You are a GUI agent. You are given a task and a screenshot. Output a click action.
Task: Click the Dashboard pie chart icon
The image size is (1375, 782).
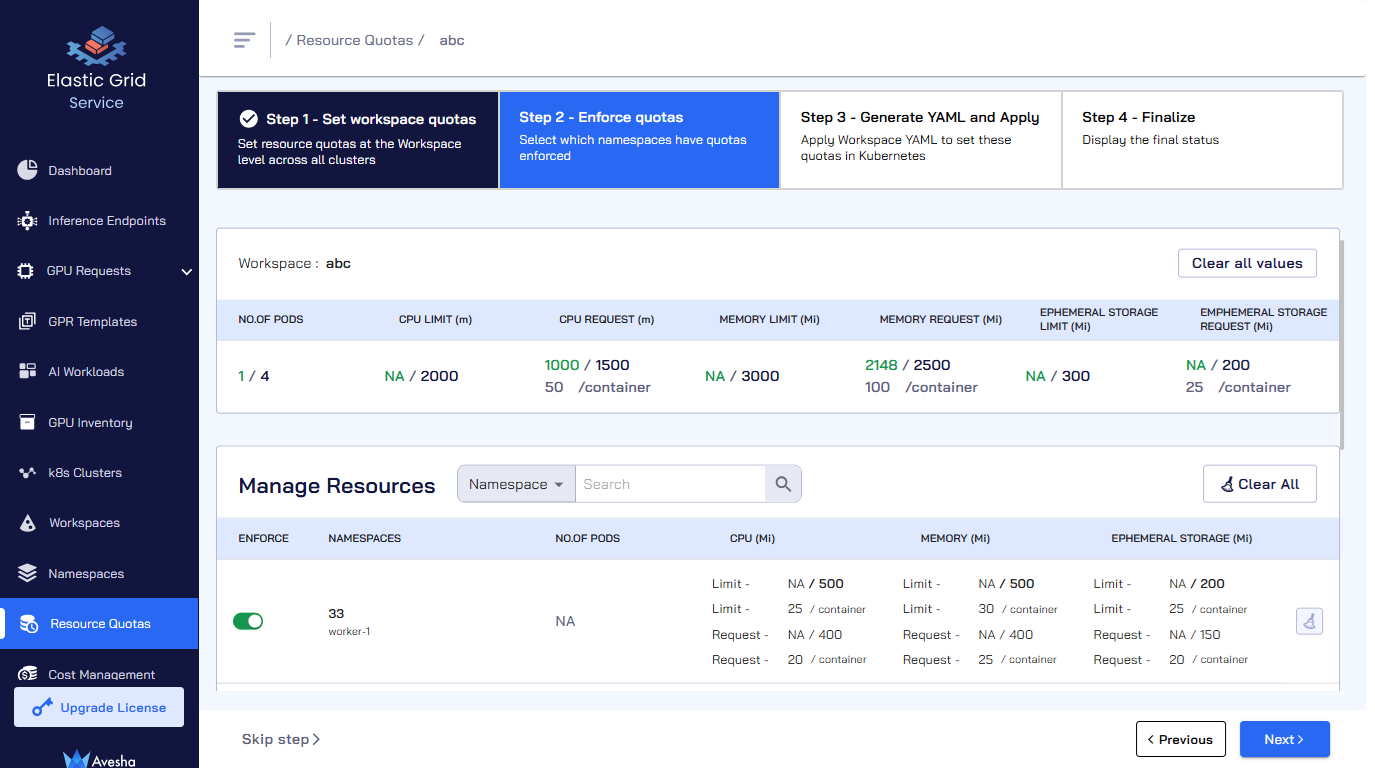[27, 170]
